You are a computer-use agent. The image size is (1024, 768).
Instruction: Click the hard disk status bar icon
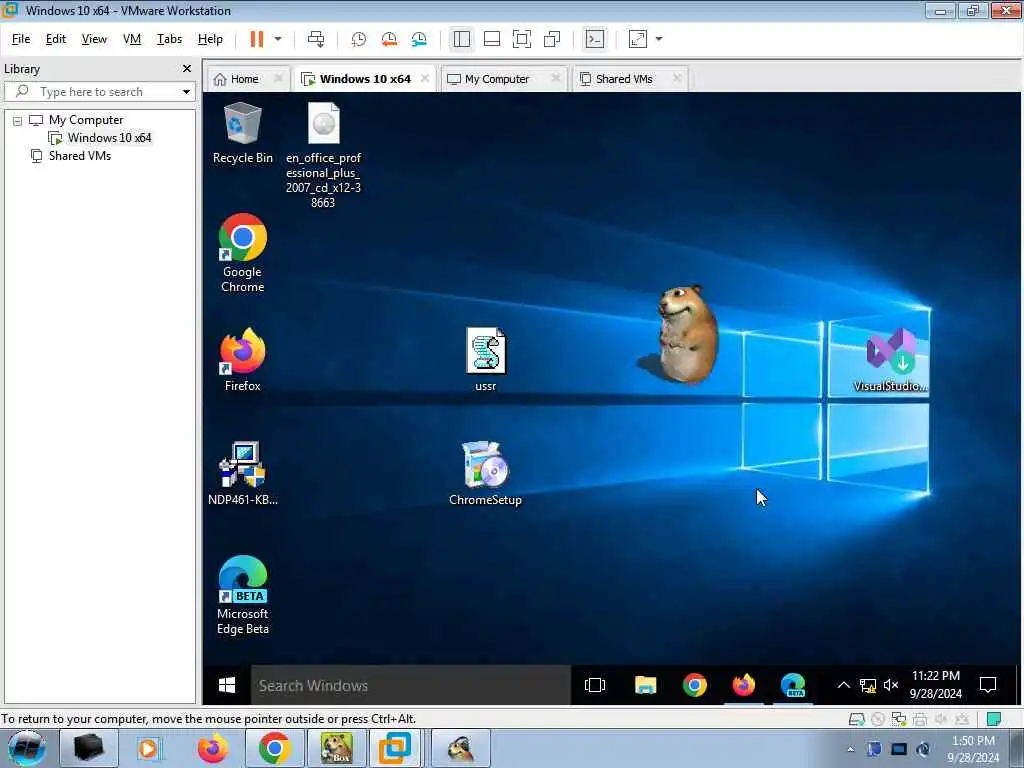point(856,719)
